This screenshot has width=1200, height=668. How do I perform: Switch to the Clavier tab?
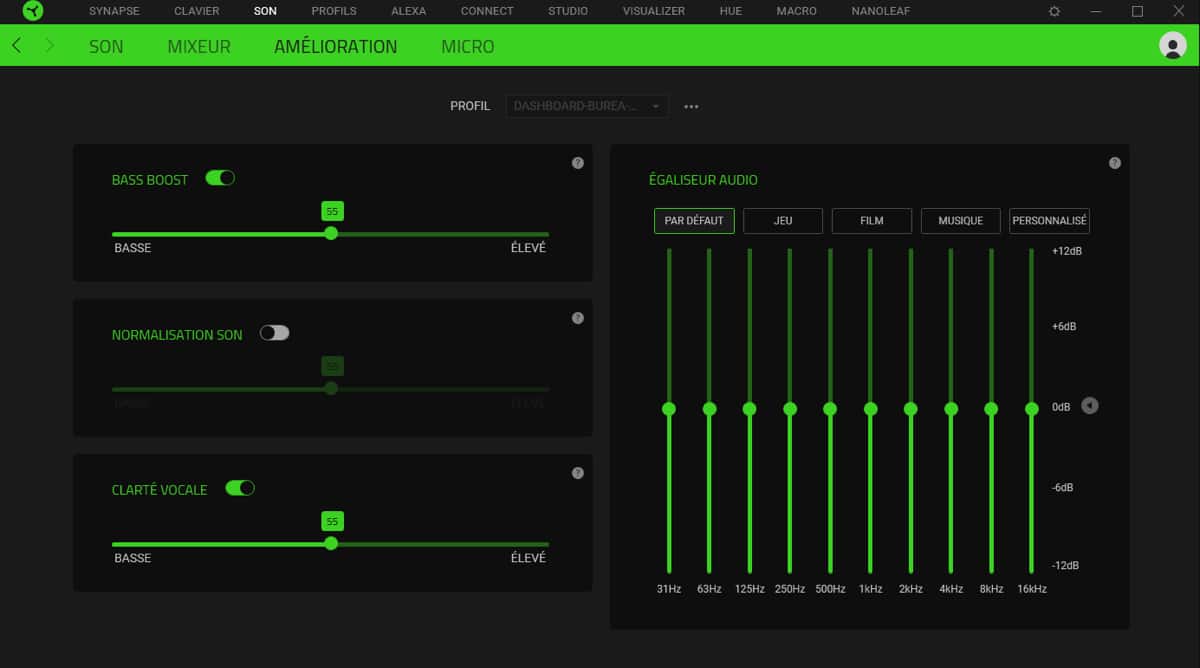pyautogui.click(x=197, y=11)
